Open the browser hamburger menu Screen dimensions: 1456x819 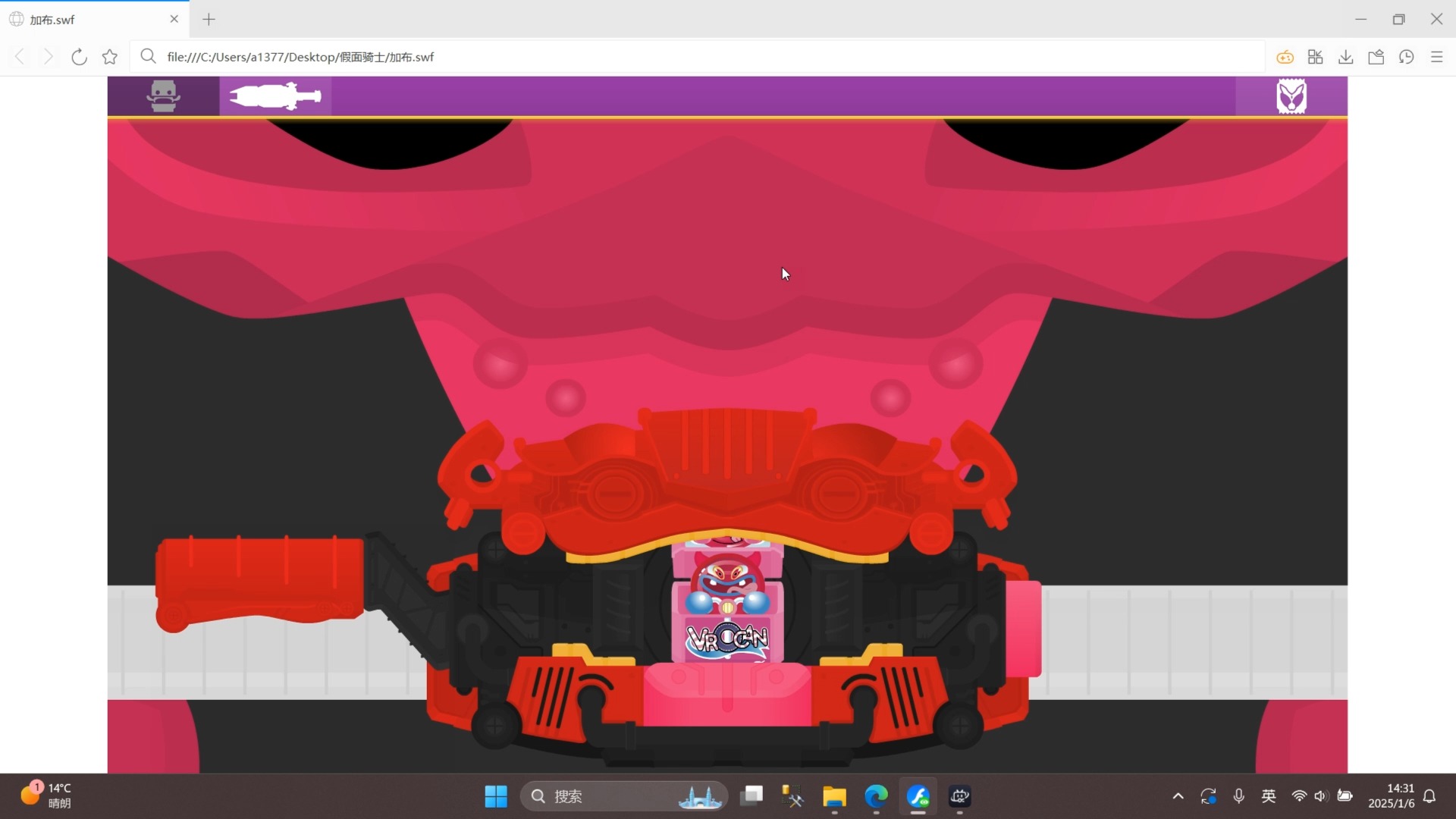pyautogui.click(x=1437, y=57)
